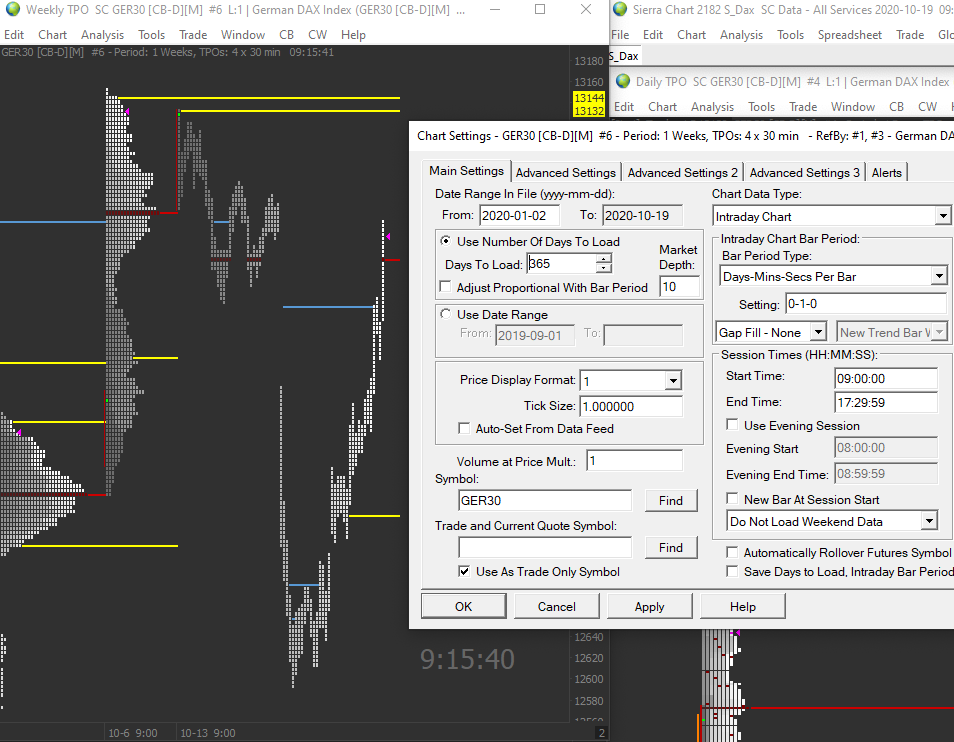Screen dimensions: 954x742
Task: Open Chart menu in Weekly TPO window
Action: click(x=52, y=35)
